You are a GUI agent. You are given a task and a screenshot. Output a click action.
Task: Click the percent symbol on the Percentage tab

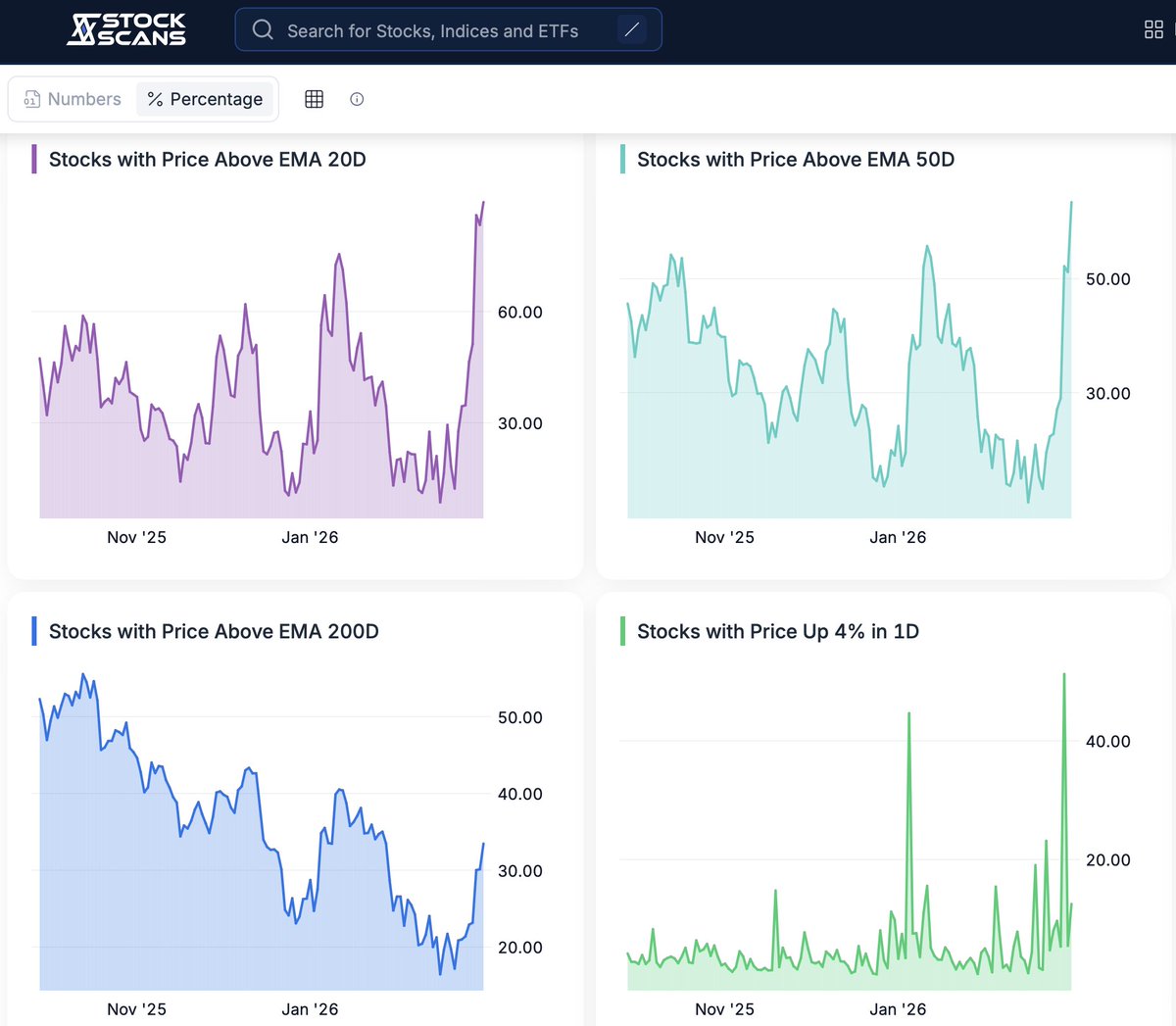155,99
